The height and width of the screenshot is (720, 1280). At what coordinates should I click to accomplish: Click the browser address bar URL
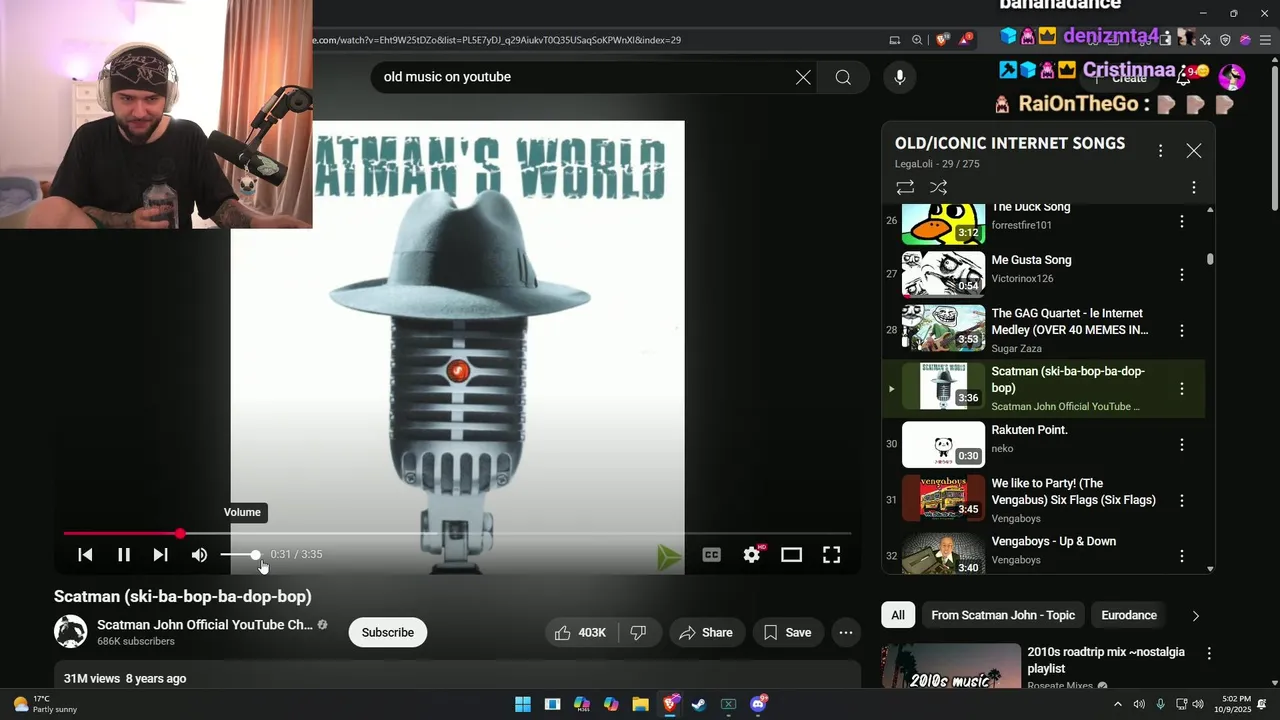tap(497, 40)
